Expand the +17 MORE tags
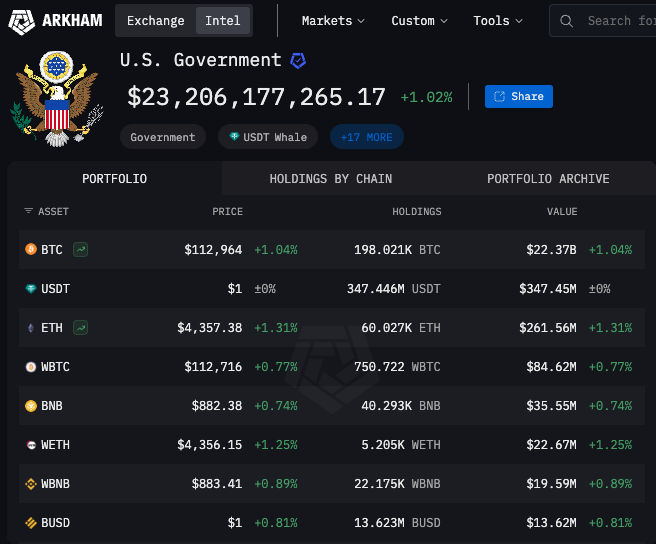The height and width of the screenshot is (544, 656). 366,137
